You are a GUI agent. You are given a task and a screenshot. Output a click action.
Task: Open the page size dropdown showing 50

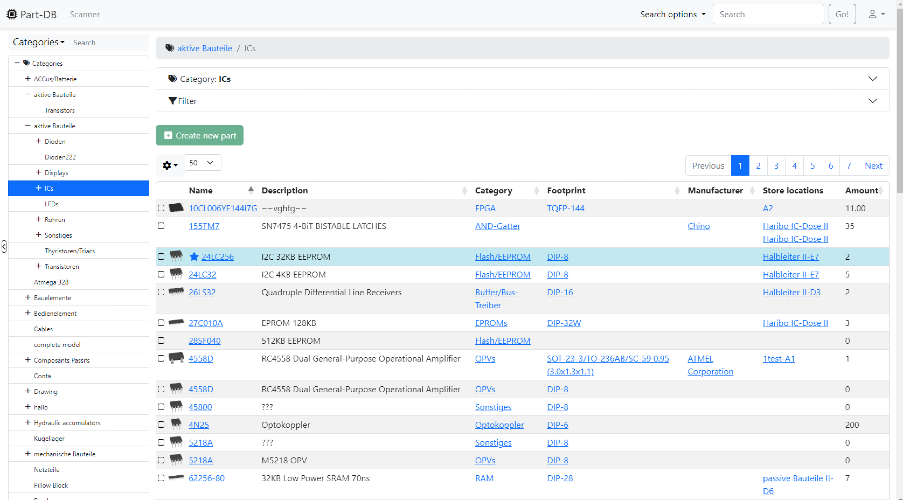[x=203, y=163]
